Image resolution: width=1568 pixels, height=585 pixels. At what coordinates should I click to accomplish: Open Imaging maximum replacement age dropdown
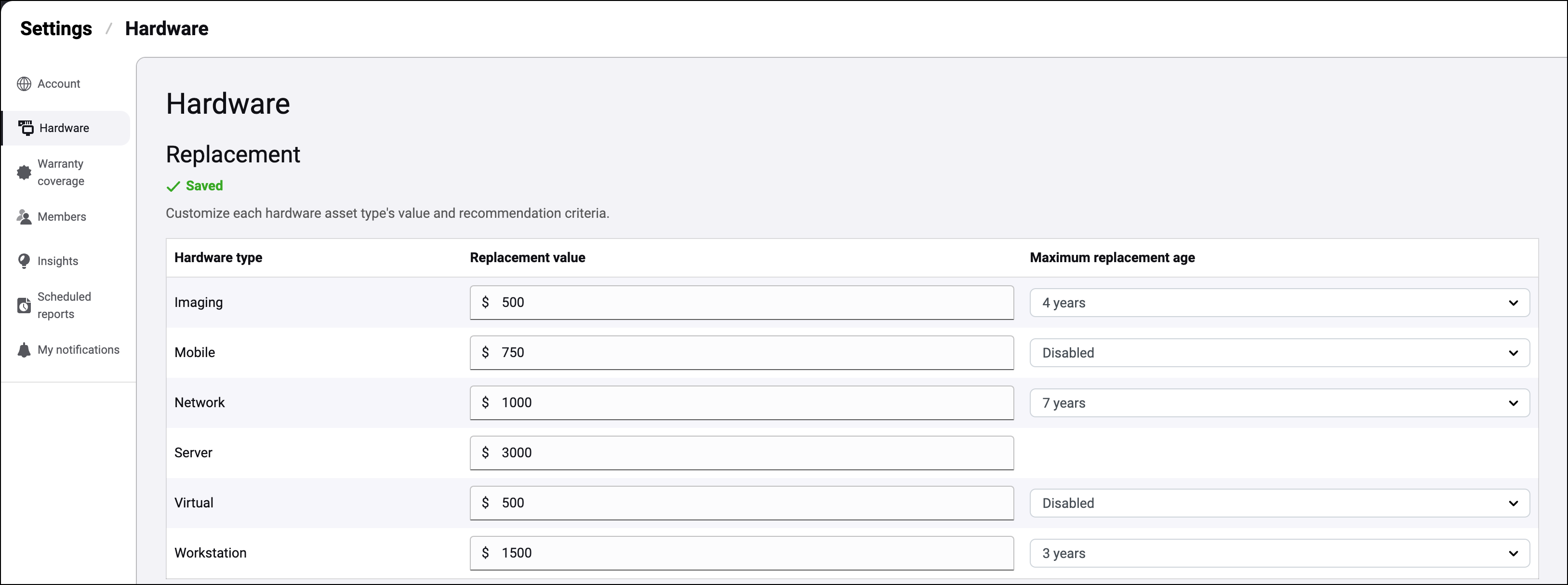click(x=1279, y=303)
